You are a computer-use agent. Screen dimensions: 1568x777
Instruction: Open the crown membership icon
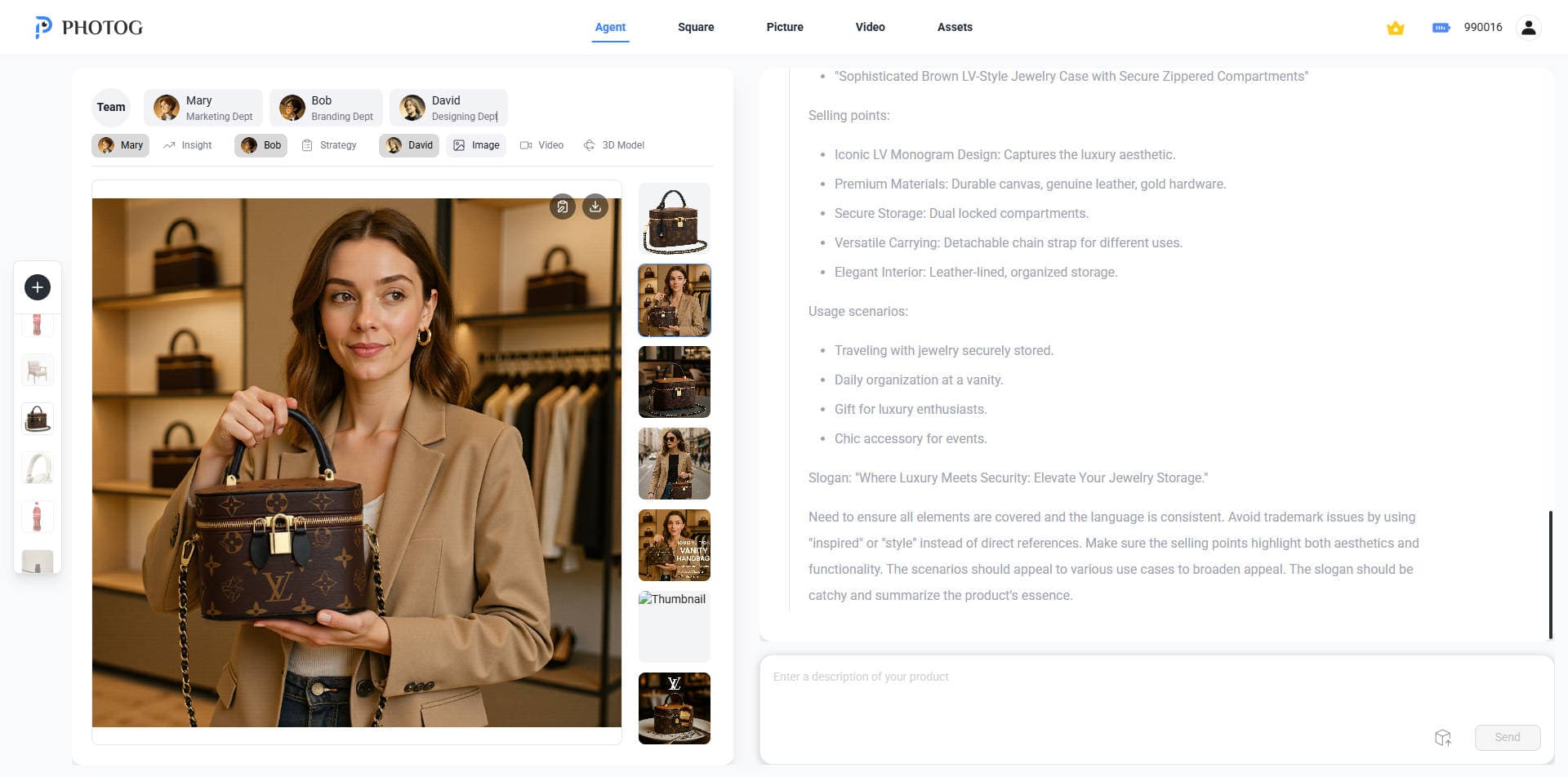pos(1395,28)
